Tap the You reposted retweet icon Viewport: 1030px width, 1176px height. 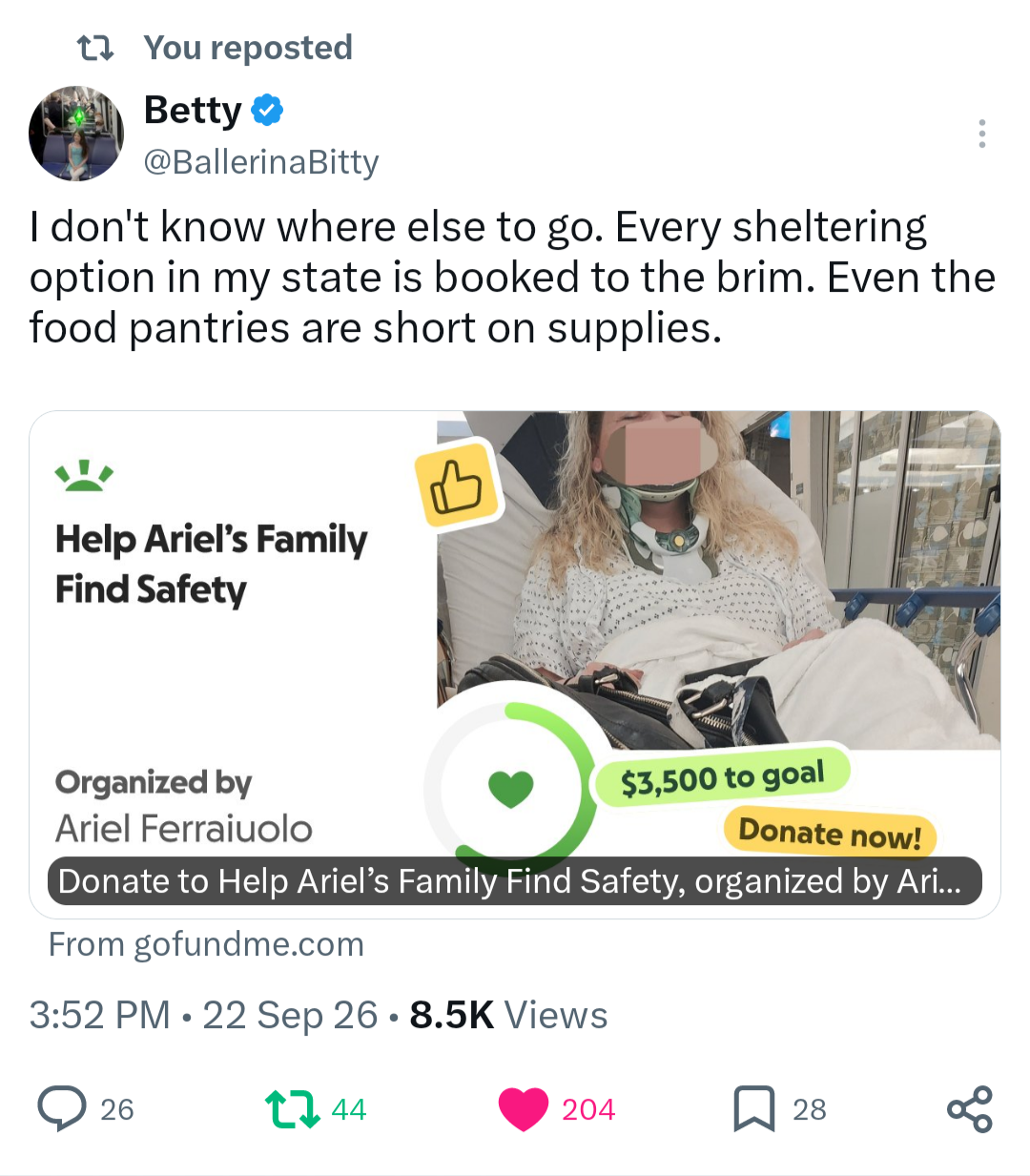(95, 48)
